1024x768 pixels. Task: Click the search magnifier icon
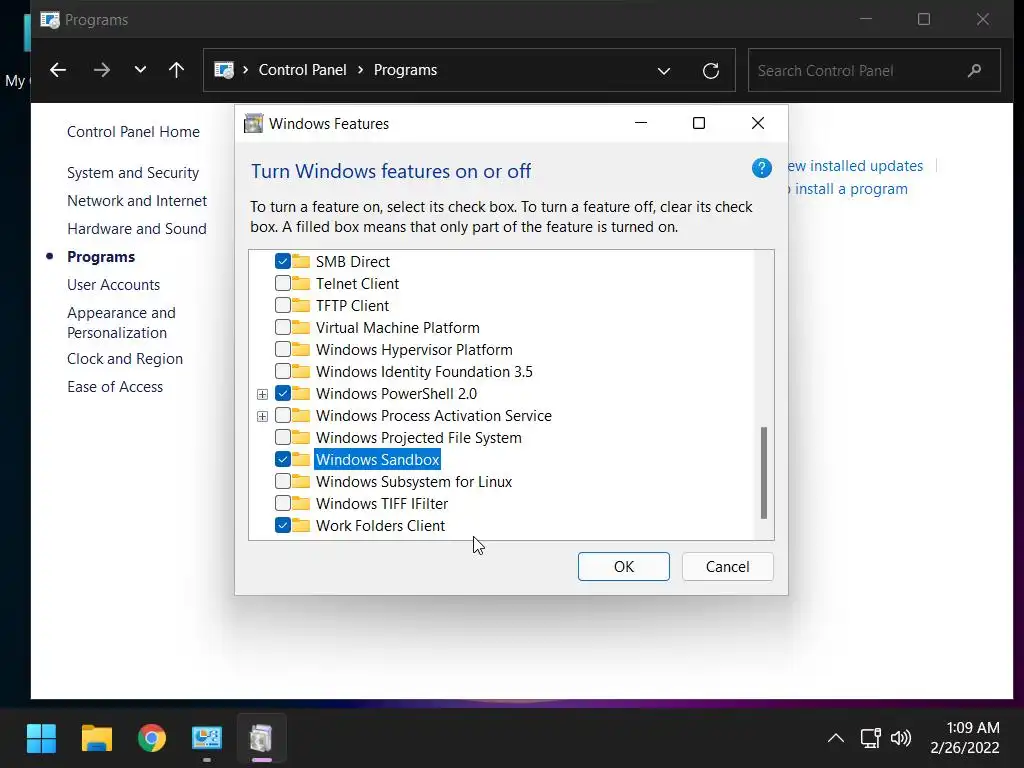(974, 71)
